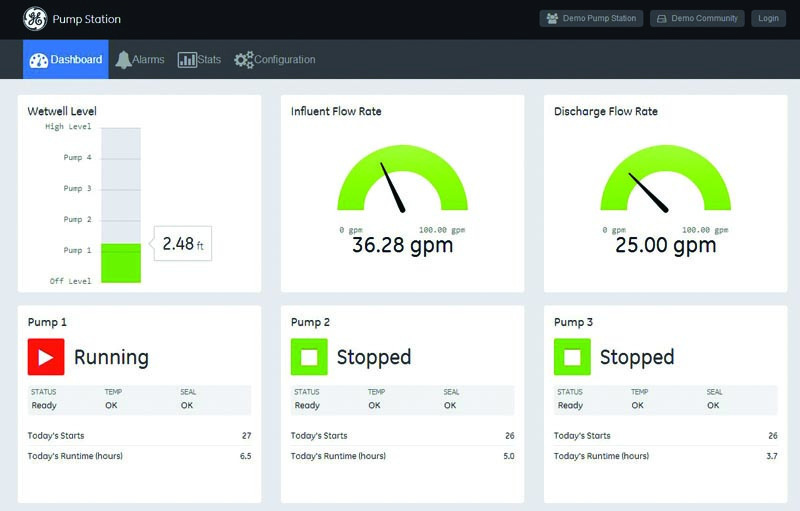Click the Influent Flow Rate gauge
The image size is (800, 511).
[402, 191]
